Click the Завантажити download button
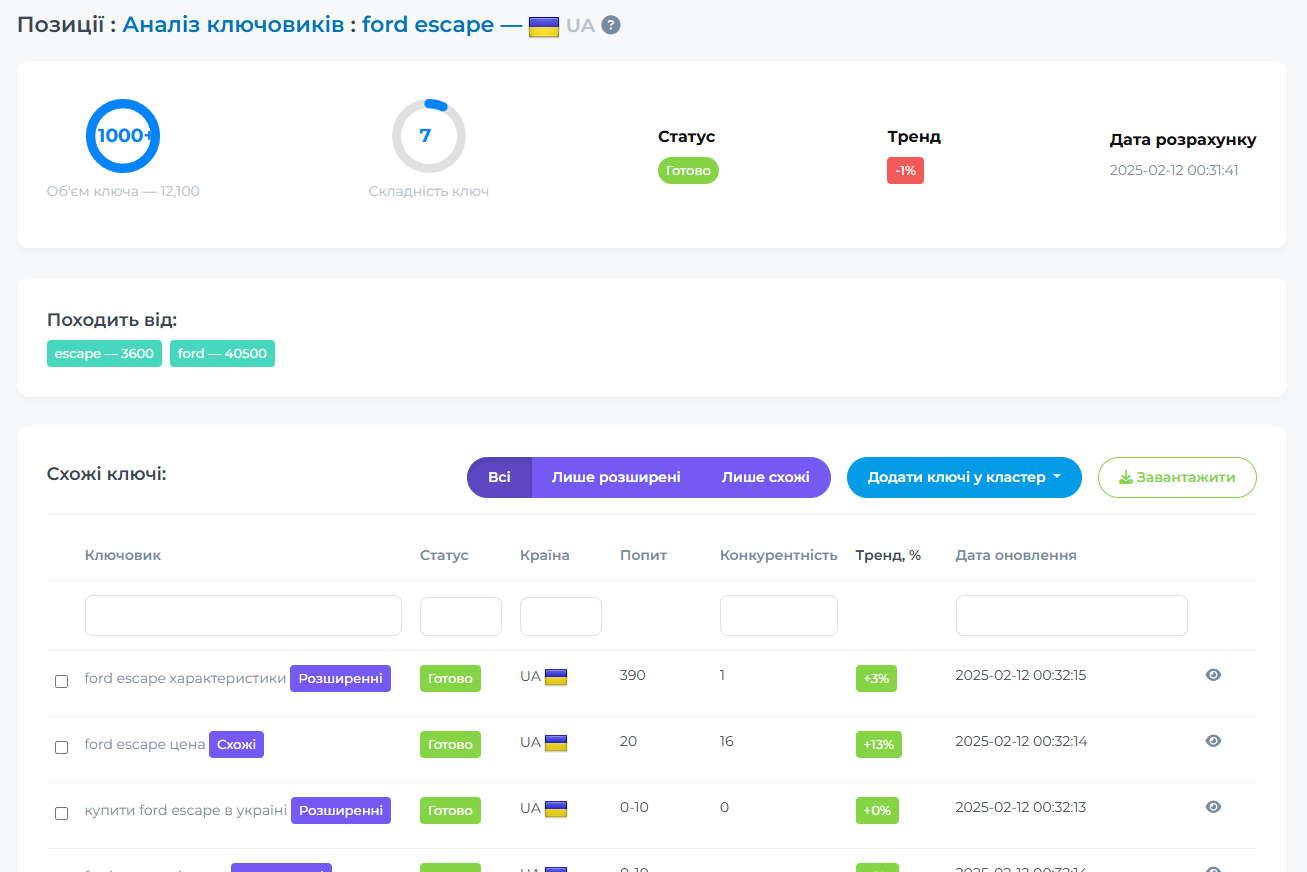Screen dimensions: 1307x872 point(1177,477)
